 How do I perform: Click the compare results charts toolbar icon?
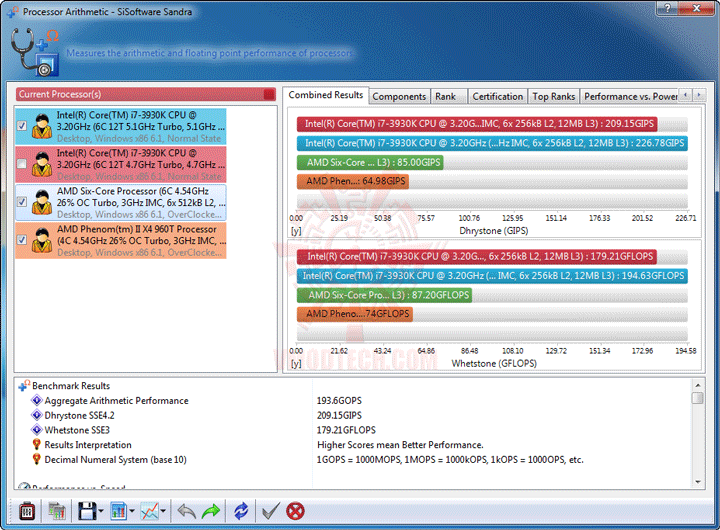(x=57, y=511)
